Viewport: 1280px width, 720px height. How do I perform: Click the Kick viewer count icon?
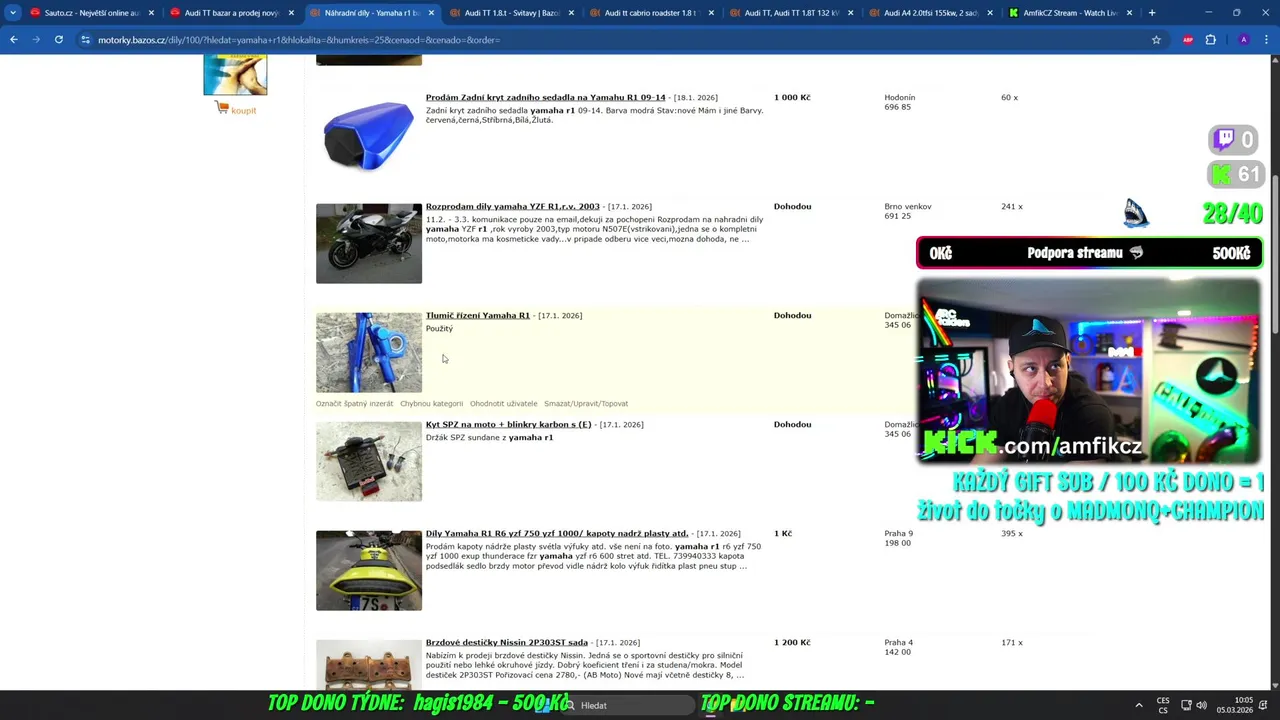click(1221, 174)
